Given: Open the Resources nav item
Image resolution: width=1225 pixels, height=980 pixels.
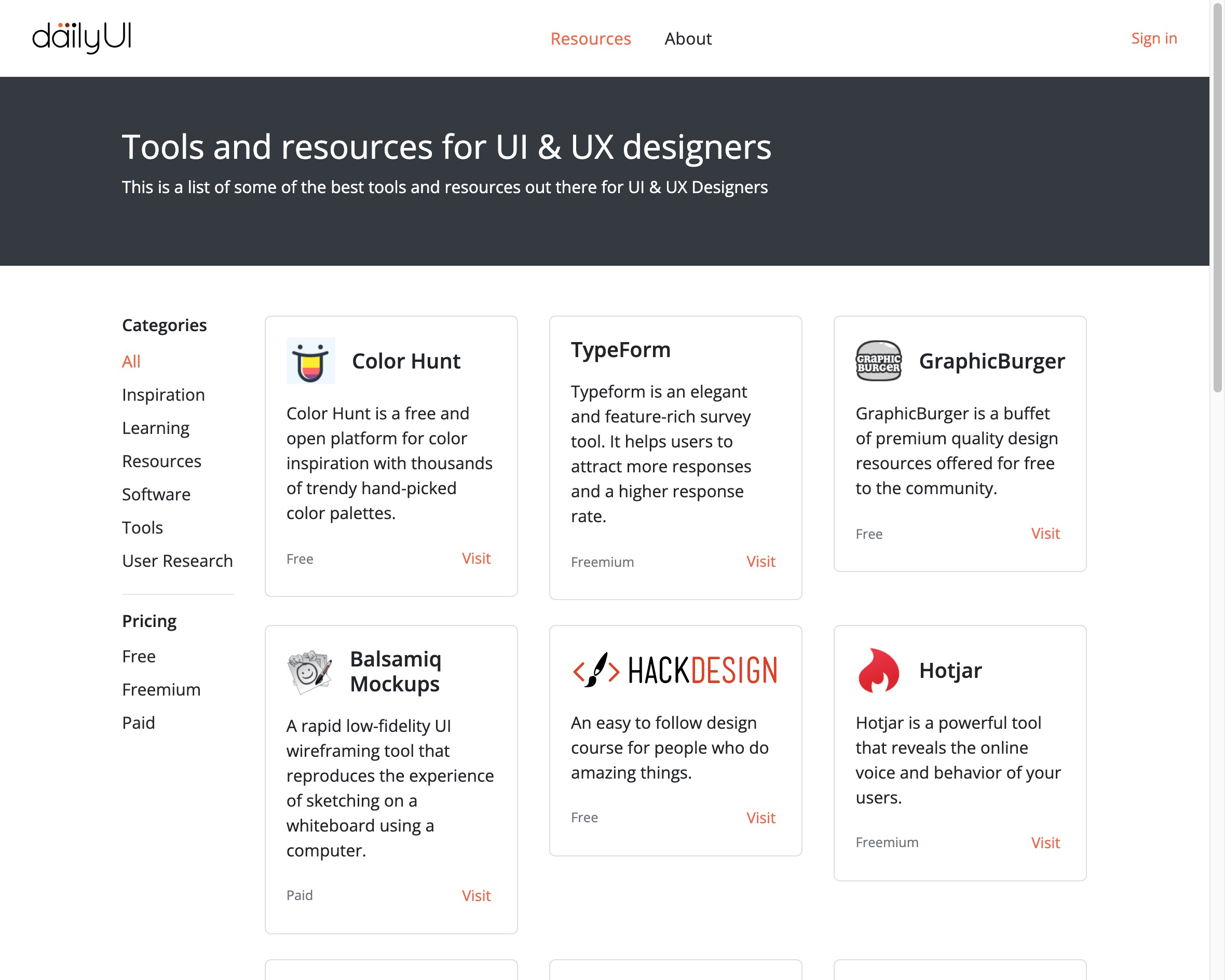Looking at the screenshot, I should coord(590,38).
